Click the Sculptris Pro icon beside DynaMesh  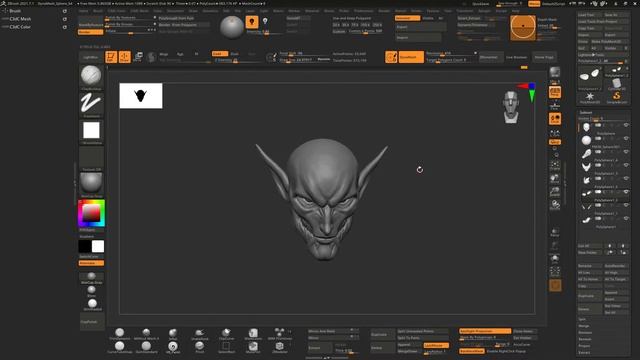pyautogui.click(x=391, y=57)
